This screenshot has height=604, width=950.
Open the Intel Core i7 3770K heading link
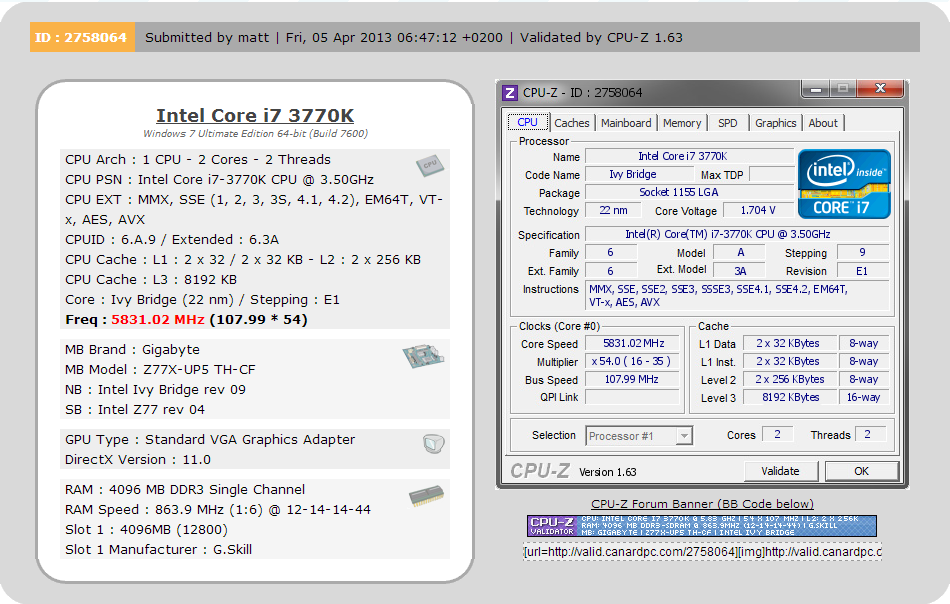pyautogui.click(x=255, y=115)
